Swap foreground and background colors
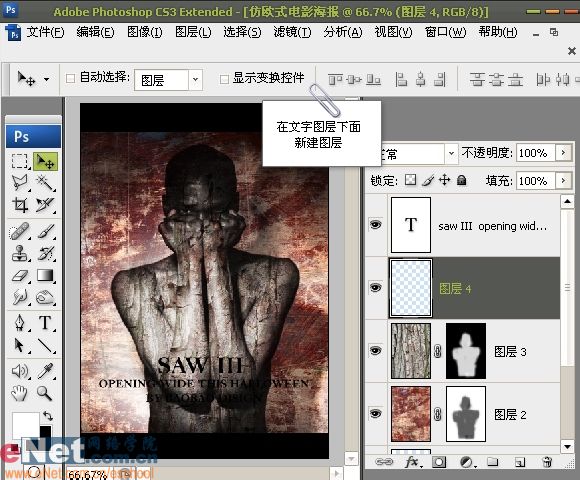This screenshot has width=580, height=480. pyautogui.click(x=48, y=416)
